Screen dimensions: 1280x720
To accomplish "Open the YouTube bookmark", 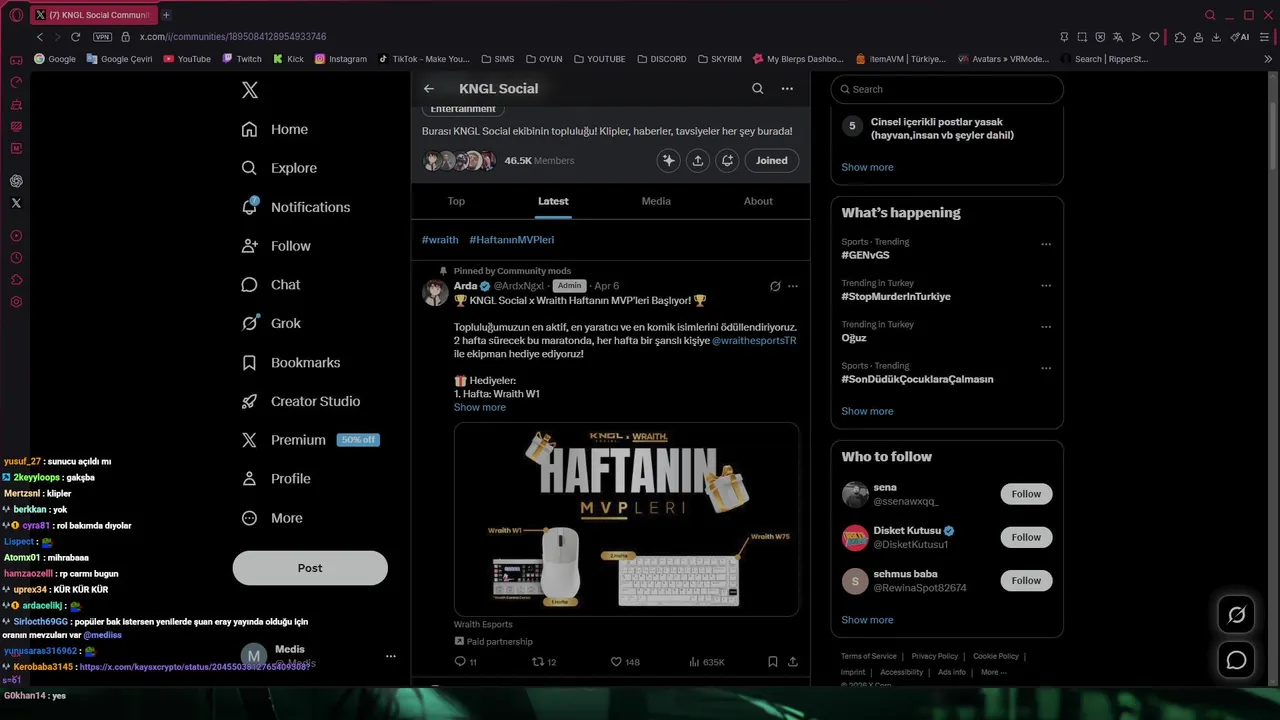I will [x=186, y=59].
